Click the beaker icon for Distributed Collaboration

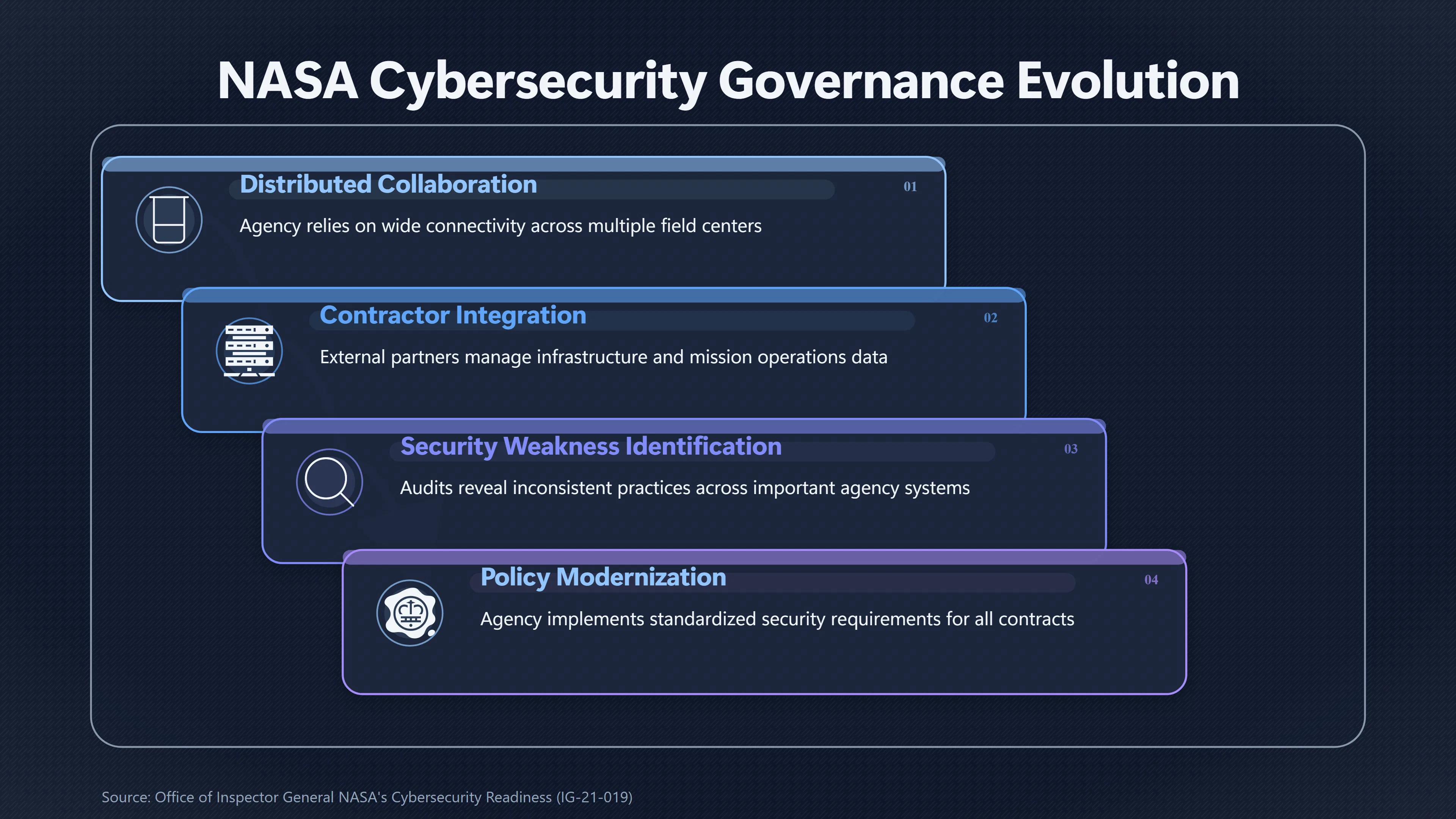click(x=169, y=220)
